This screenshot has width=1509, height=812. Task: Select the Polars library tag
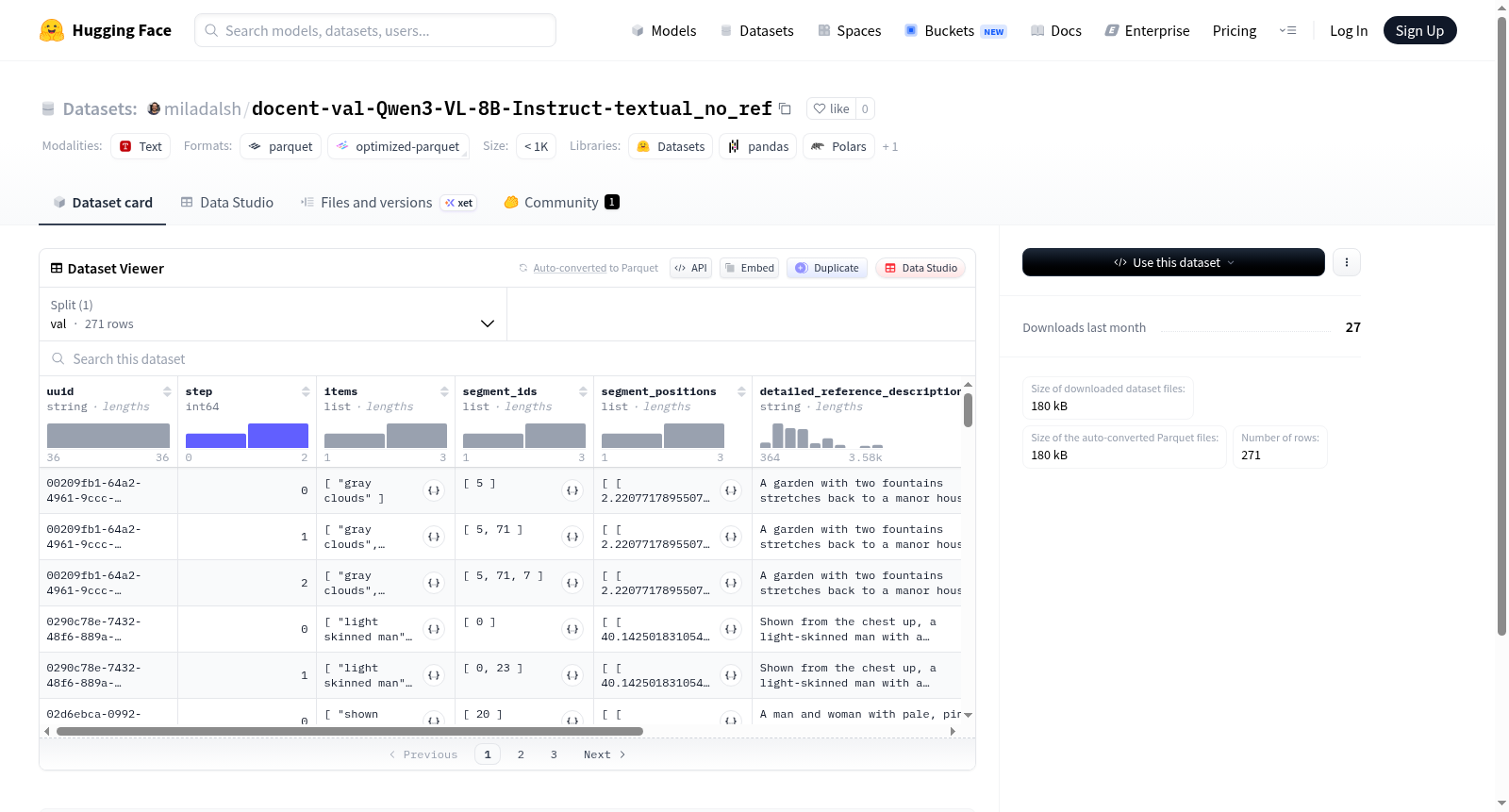tap(839, 146)
